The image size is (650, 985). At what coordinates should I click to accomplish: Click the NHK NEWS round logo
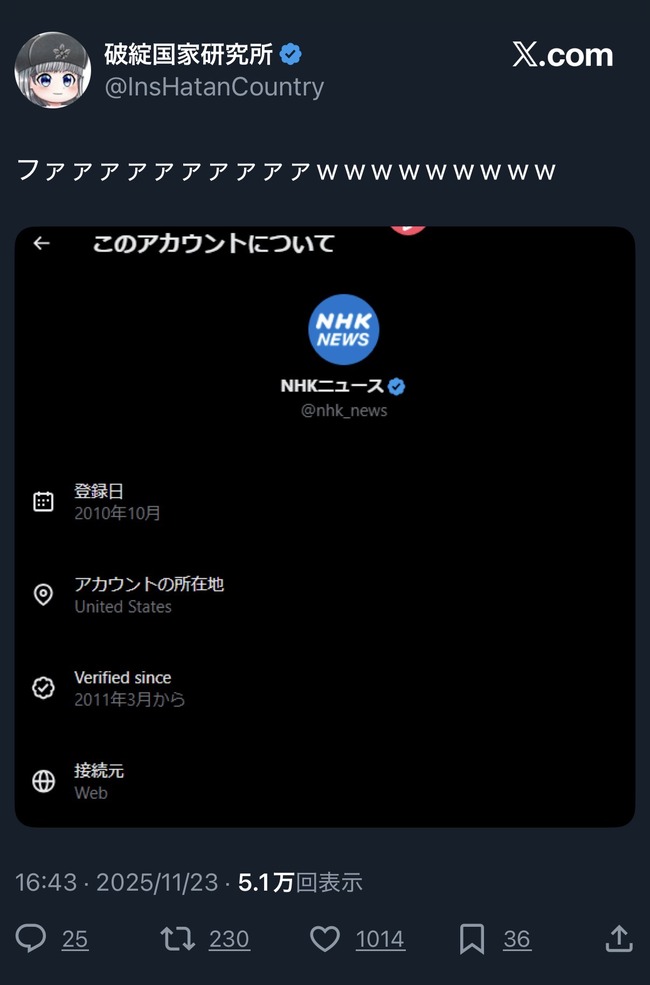[344, 329]
